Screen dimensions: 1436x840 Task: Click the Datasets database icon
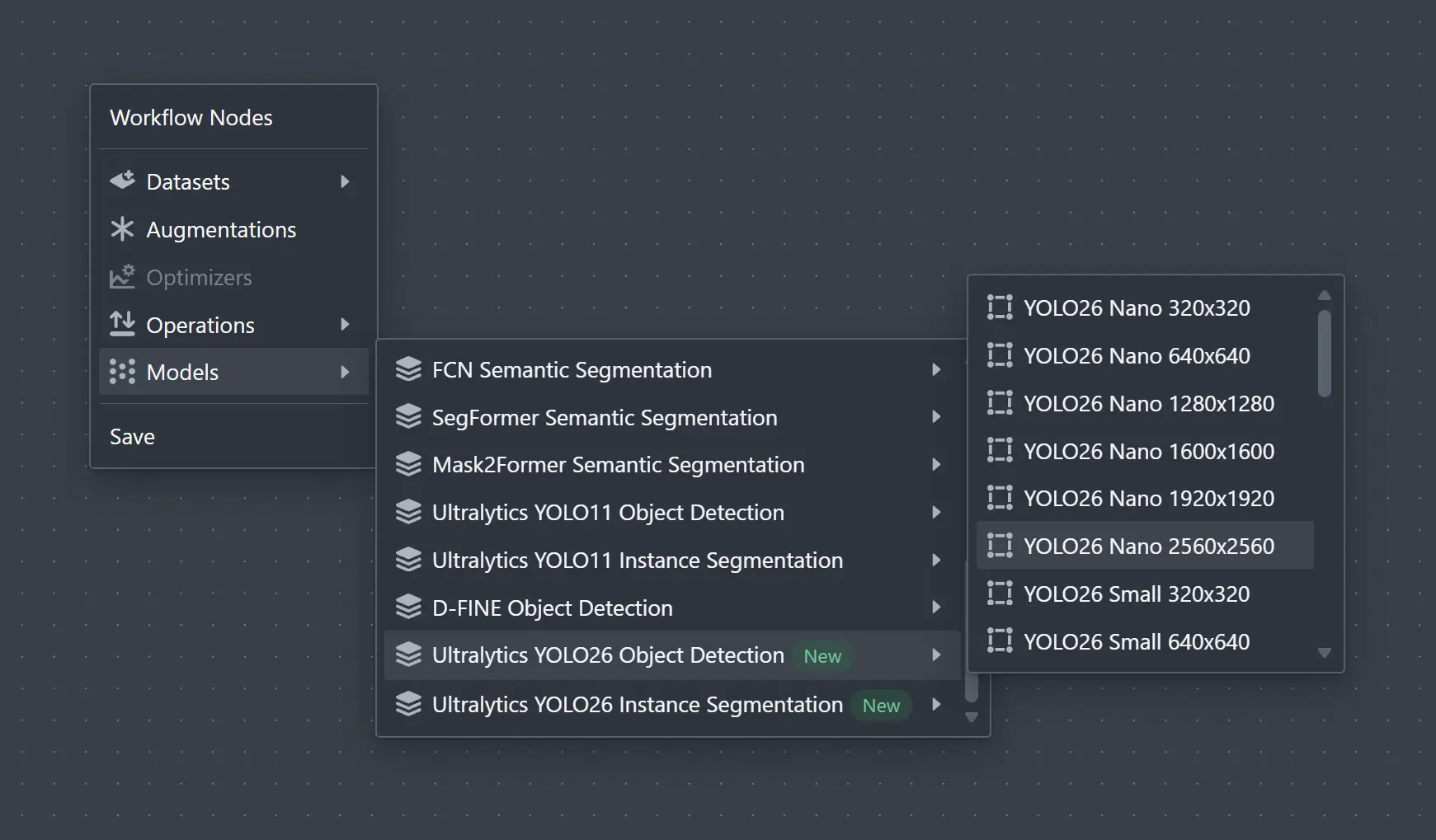point(122,181)
